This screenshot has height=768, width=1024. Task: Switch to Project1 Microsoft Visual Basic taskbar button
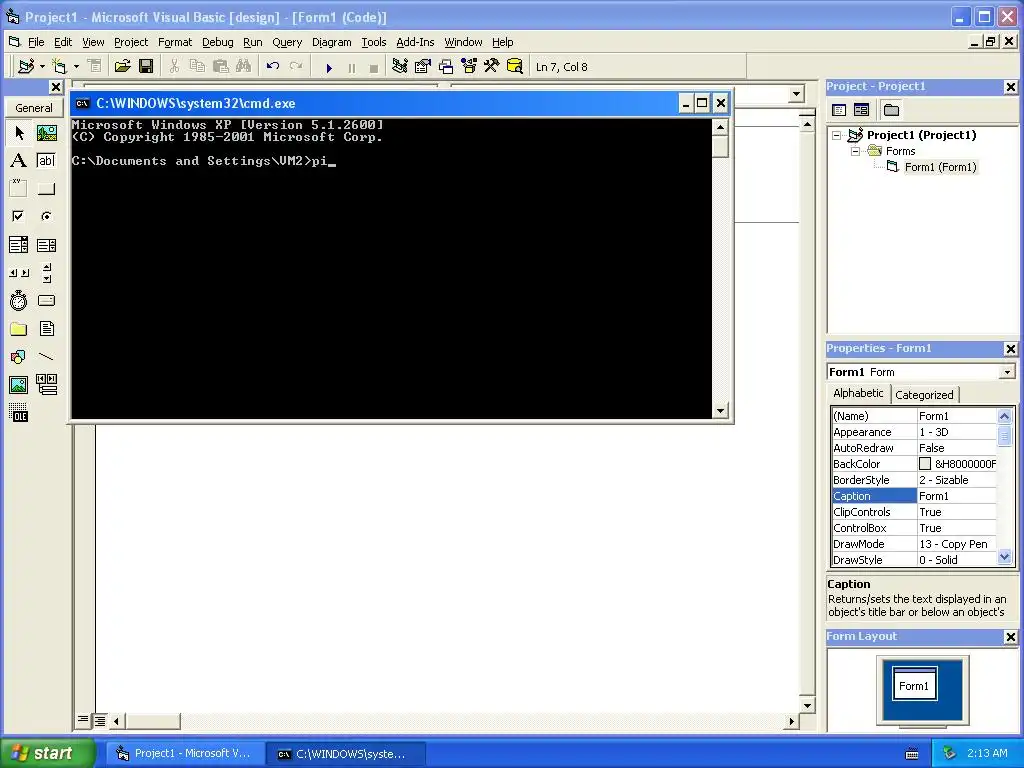pos(185,754)
